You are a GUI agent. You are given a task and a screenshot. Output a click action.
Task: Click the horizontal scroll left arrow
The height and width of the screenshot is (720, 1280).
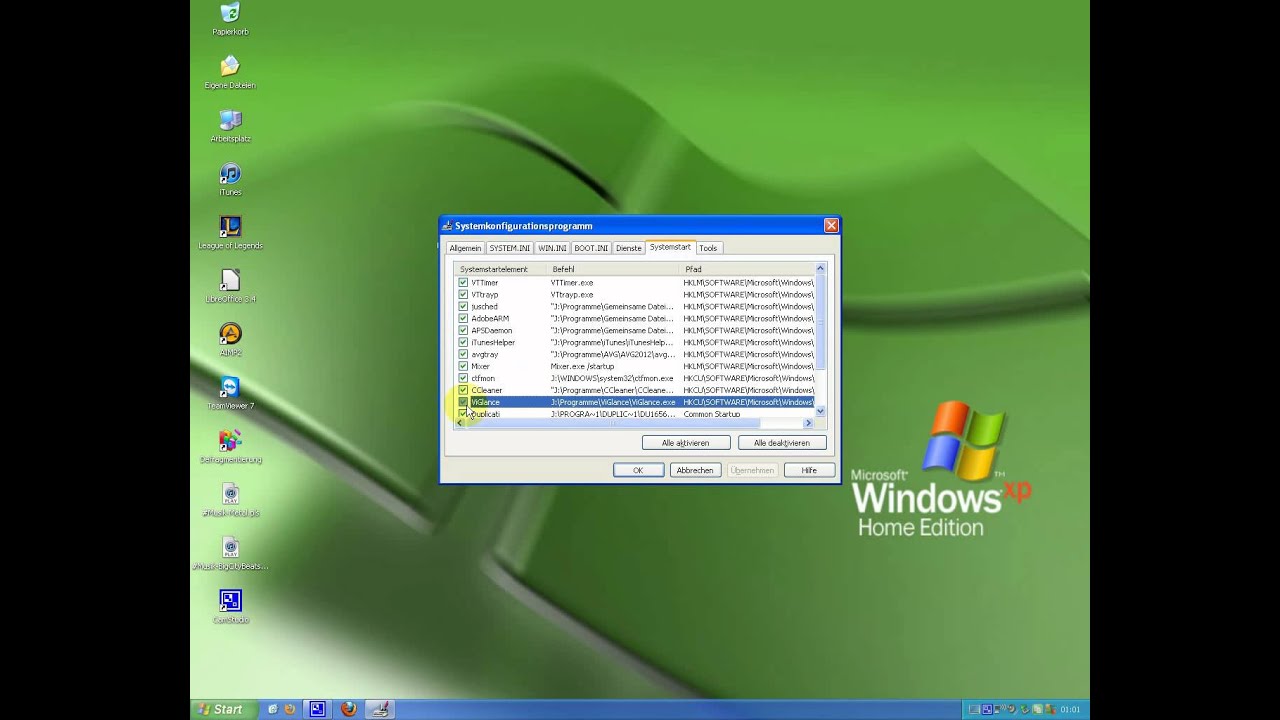(460, 423)
